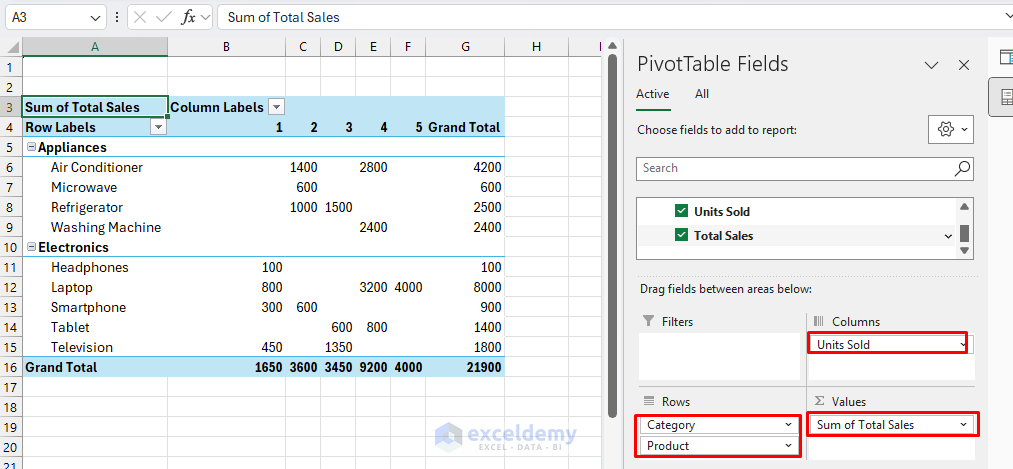Click the Television value 1350
The width and height of the screenshot is (1013, 469).
click(x=338, y=348)
